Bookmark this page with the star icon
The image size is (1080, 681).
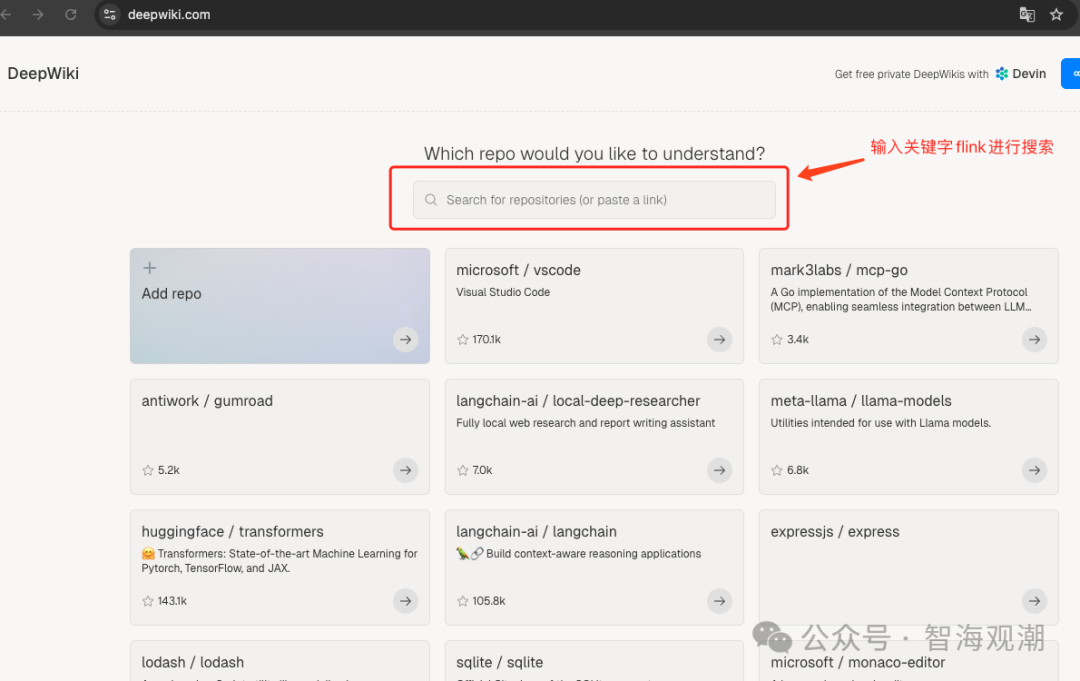(1057, 14)
